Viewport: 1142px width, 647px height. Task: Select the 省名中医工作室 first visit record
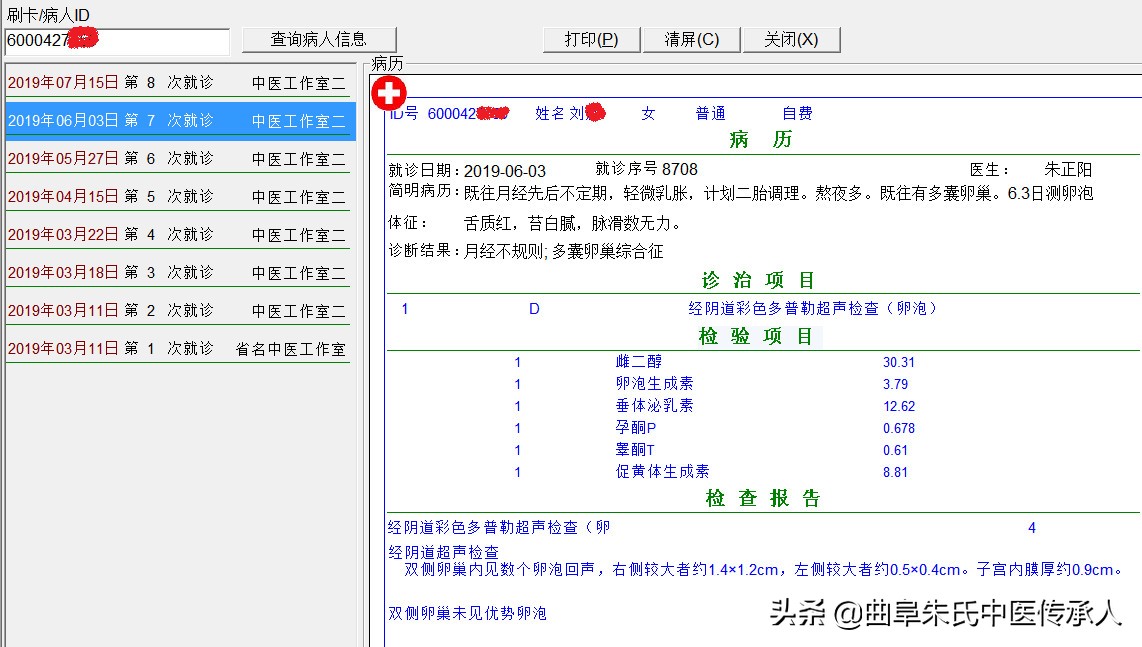[177, 349]
